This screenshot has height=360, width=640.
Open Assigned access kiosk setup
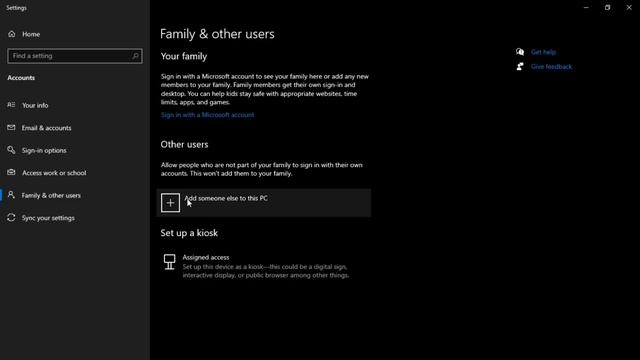coord(256,266)
